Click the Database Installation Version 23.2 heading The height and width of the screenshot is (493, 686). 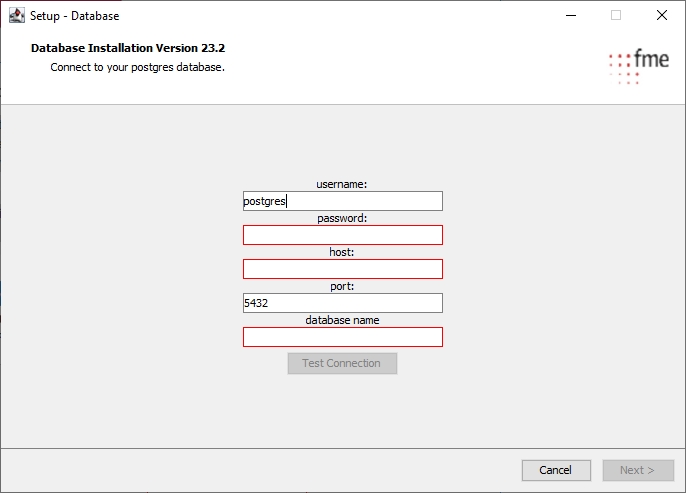click(x=135, y=48)
